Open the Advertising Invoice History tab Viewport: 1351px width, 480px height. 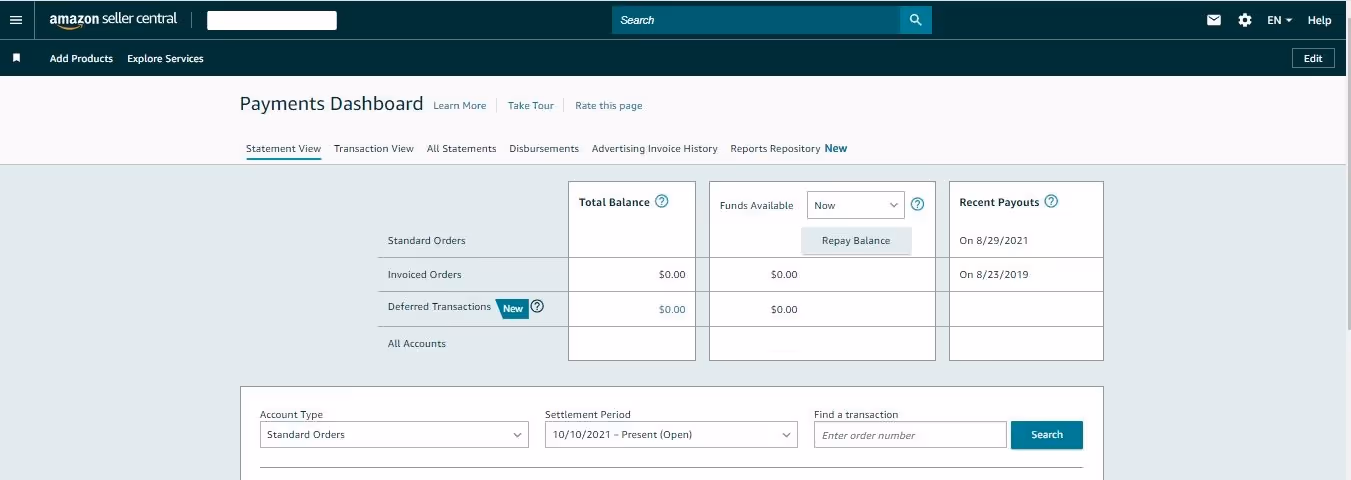655,149
